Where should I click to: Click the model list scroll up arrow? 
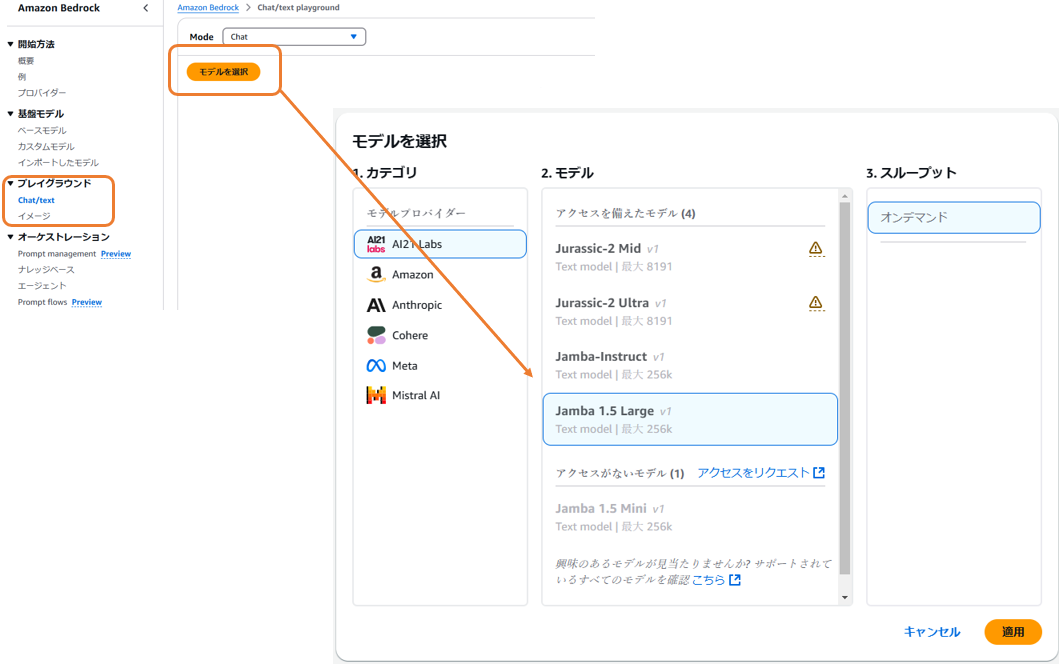coord(844,196)
